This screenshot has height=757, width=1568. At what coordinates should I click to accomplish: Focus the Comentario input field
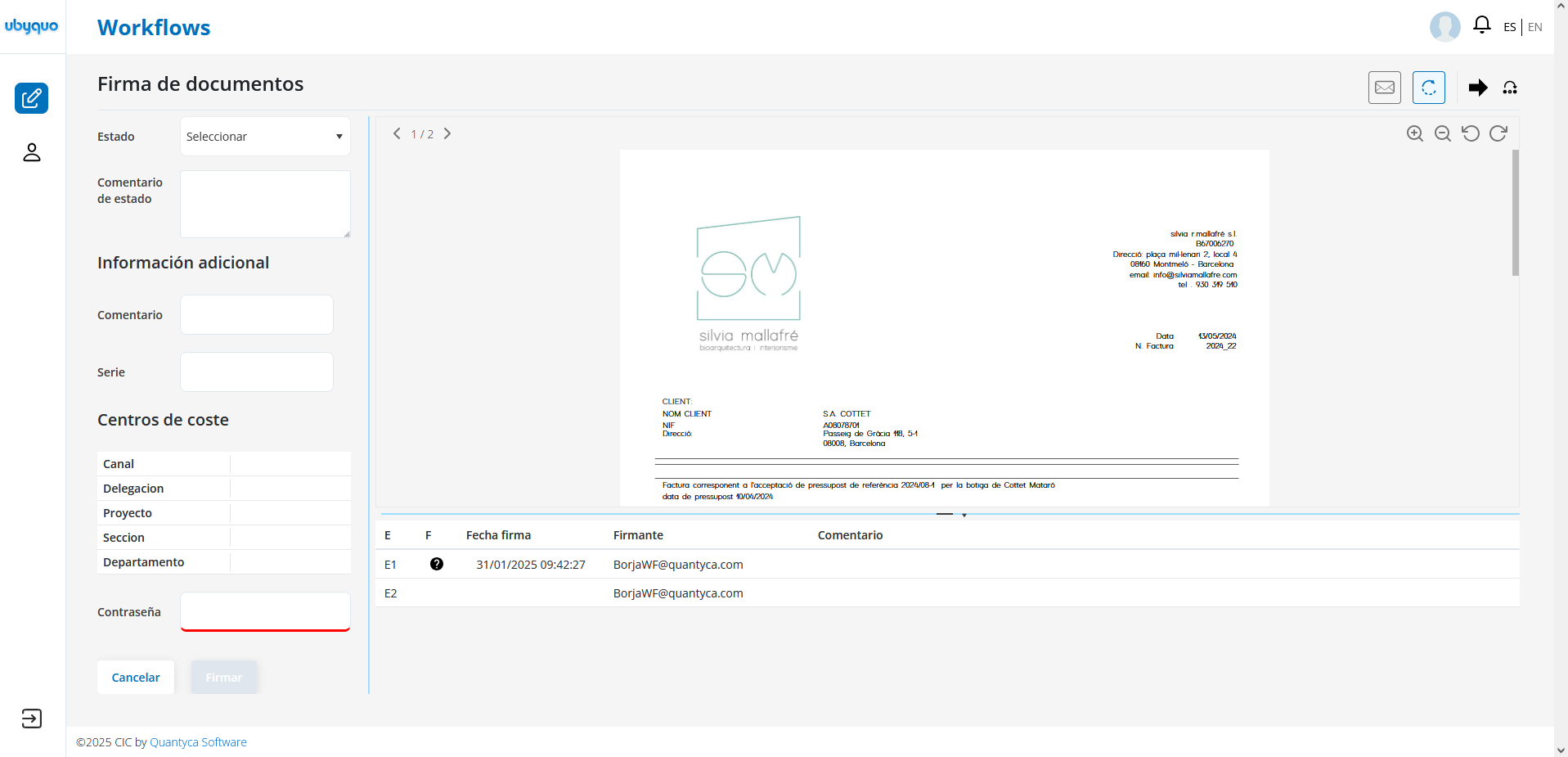(257, 315)
